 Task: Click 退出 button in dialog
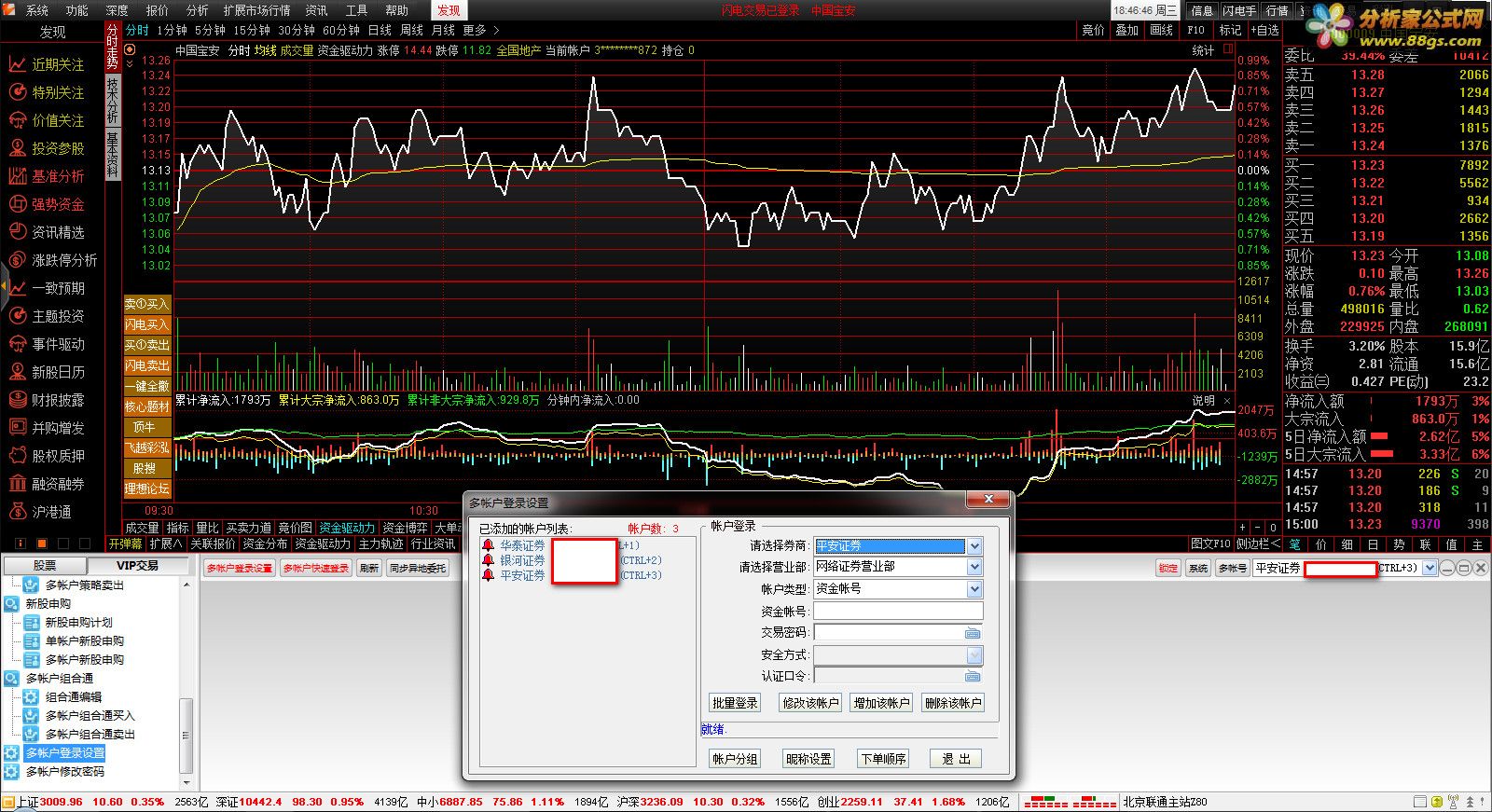pos(956,759)
